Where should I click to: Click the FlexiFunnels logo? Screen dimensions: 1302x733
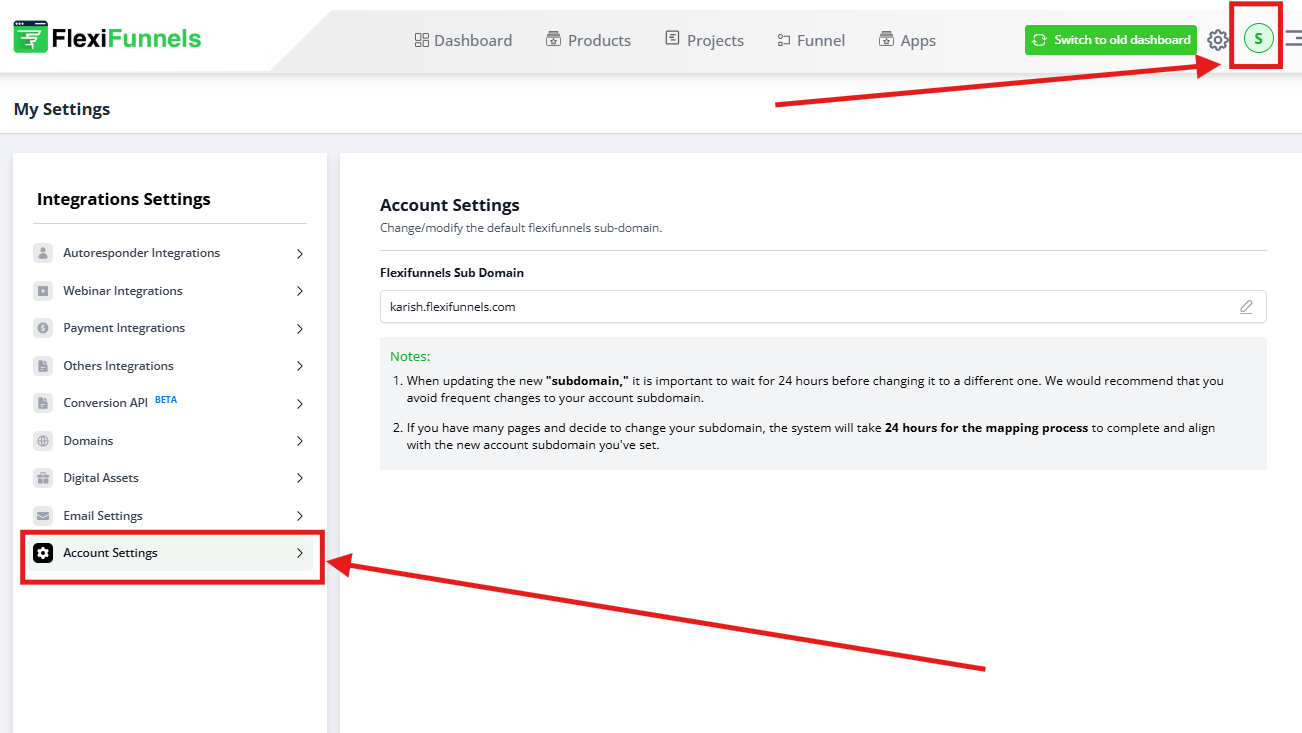[108, 39]
